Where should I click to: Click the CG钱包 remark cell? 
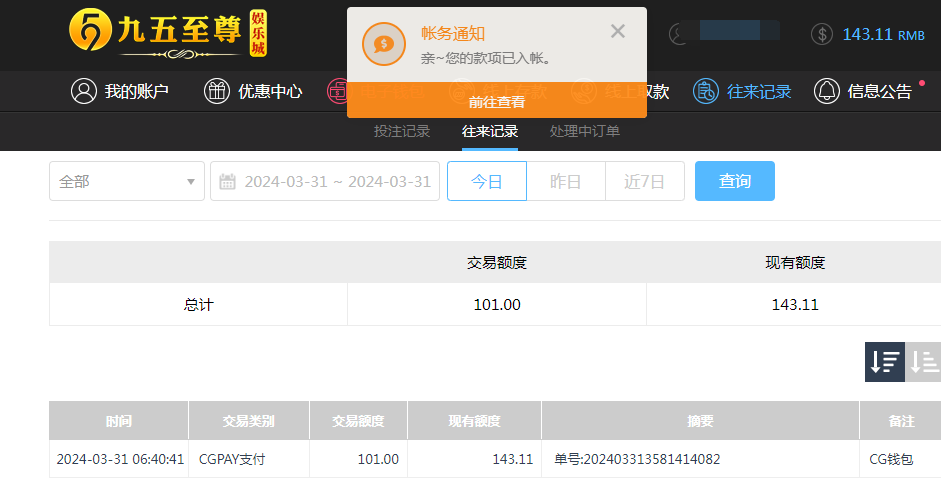tap(891, 459)
